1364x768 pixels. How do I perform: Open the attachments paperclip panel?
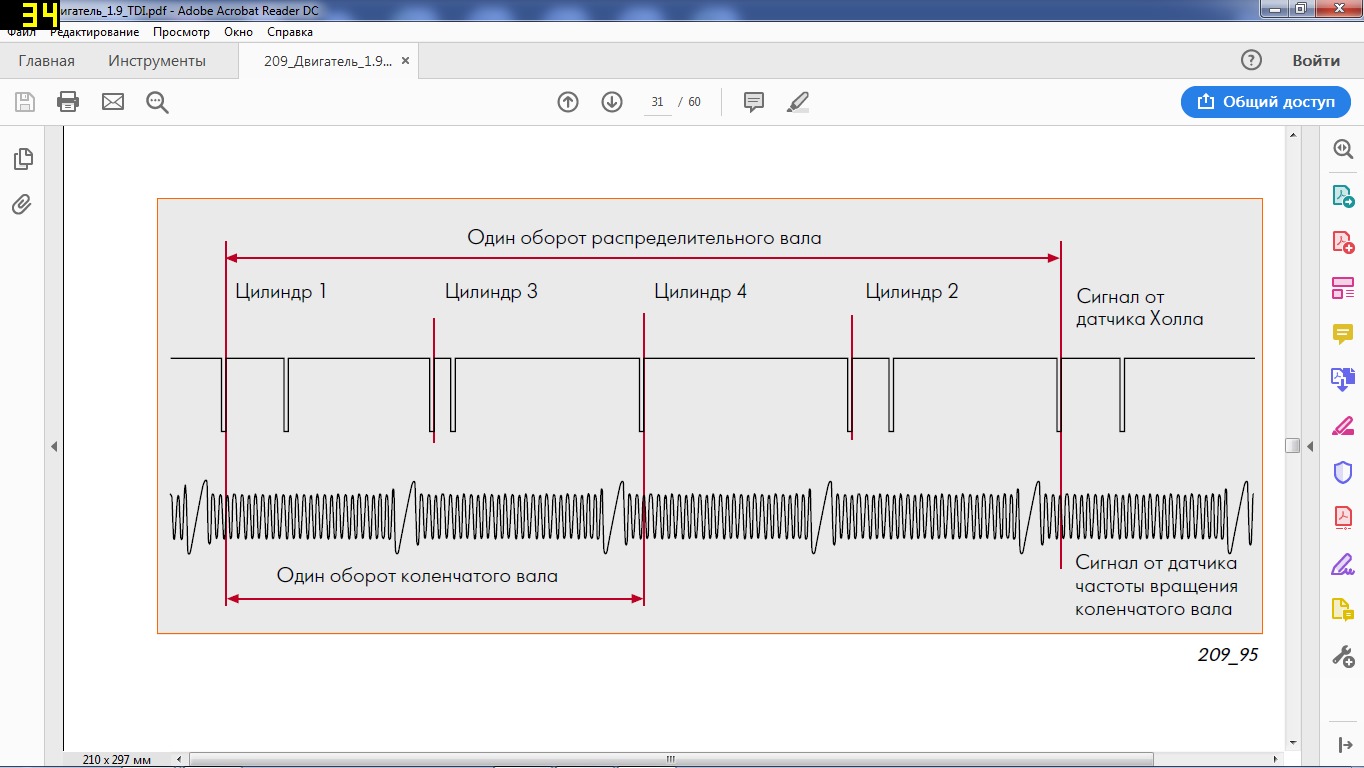click(22, 205)
